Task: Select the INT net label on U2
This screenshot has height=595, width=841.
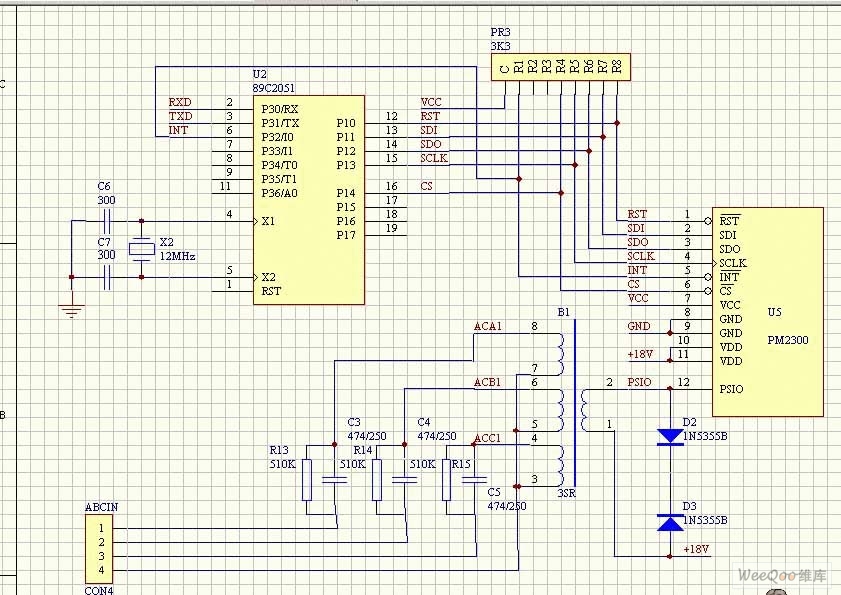Action: click(x=178, y=130)
